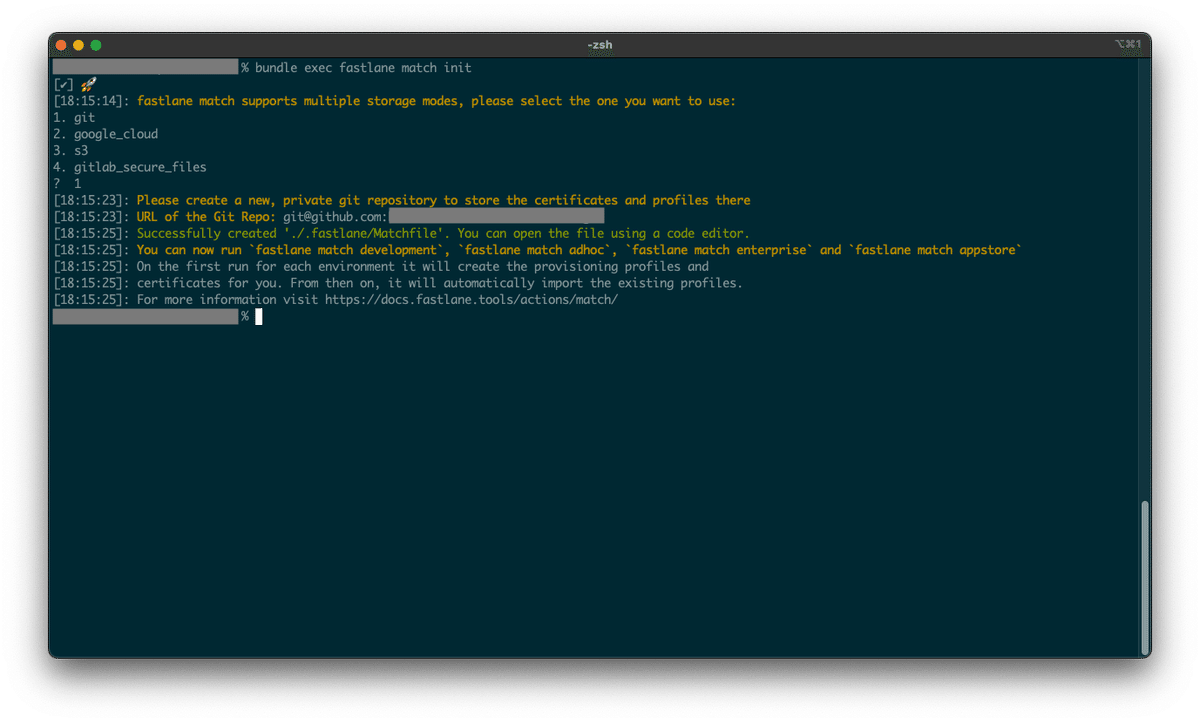Click the red close window button

tap(61, 45)
